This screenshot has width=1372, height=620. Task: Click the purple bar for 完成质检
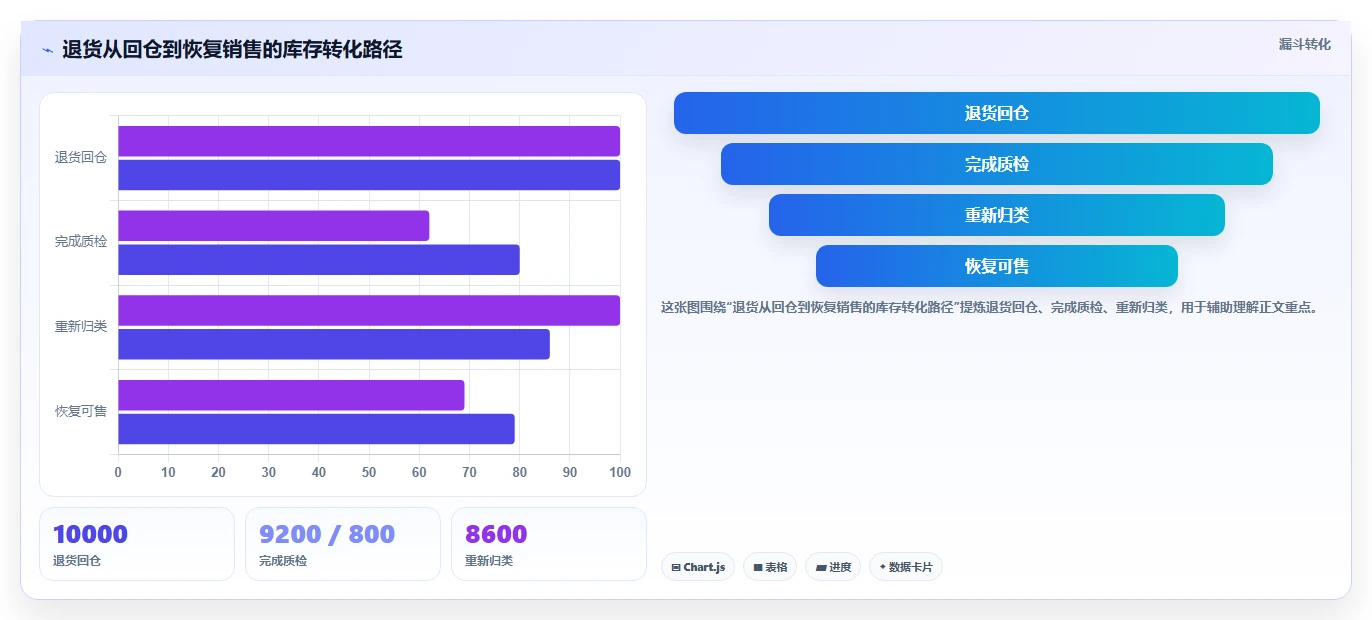274,226
